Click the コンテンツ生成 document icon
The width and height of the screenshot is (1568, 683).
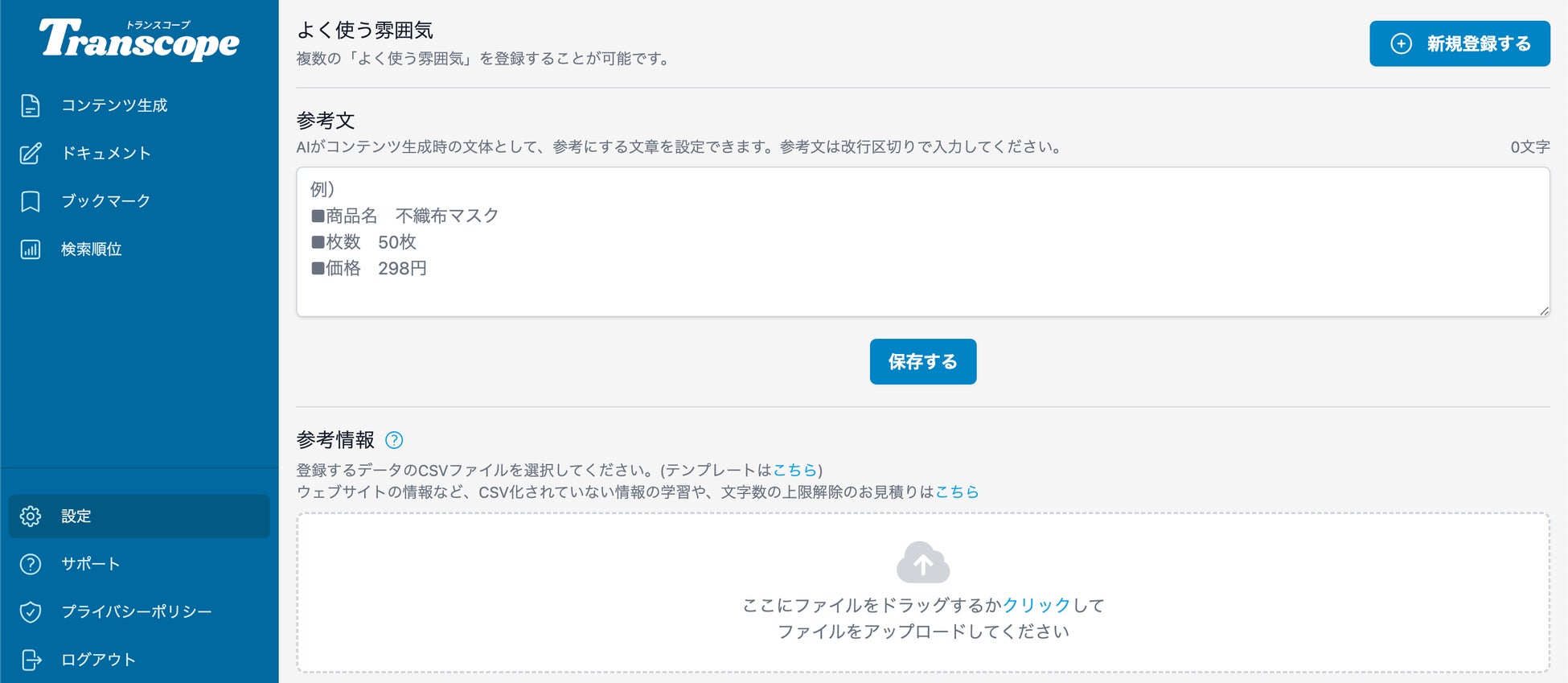31,105
